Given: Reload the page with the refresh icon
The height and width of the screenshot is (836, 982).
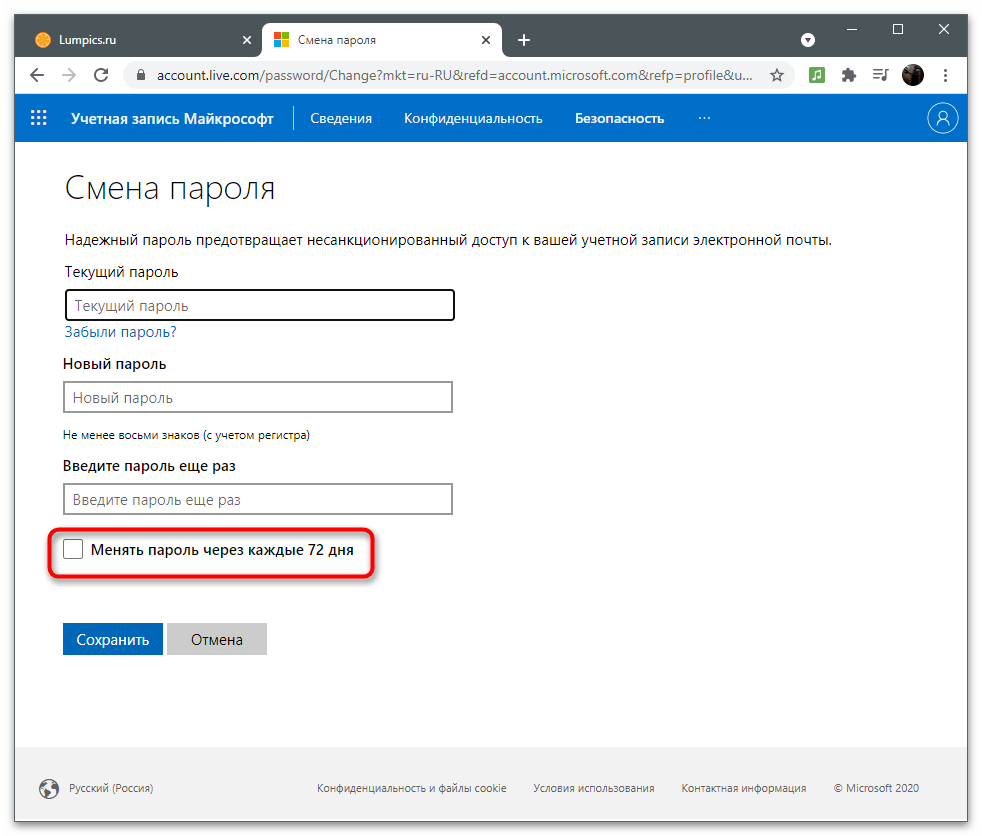Looking at the screenshot, I should (101, 75).
